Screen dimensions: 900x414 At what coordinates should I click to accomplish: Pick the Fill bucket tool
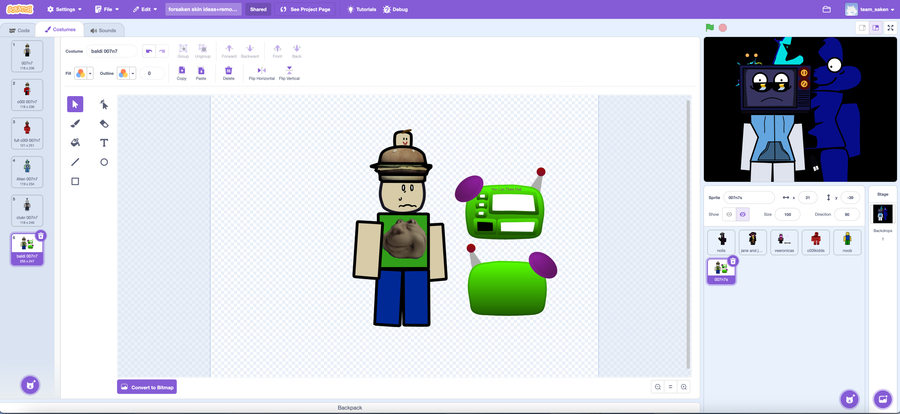[75, 142]
